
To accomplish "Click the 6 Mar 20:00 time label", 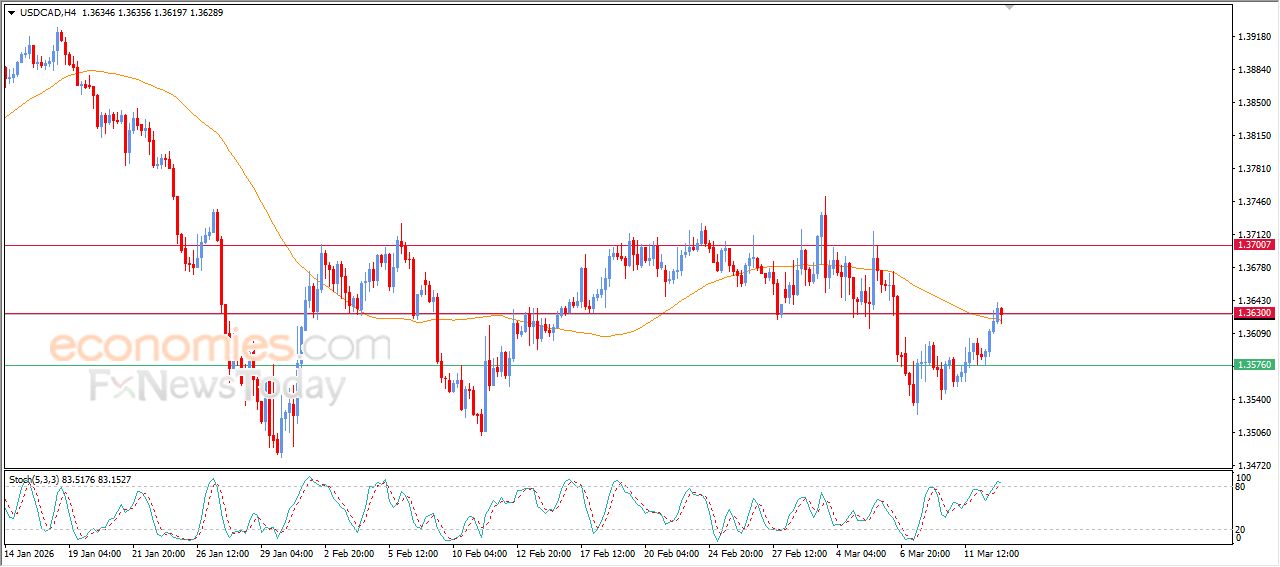I will [926, 552].
